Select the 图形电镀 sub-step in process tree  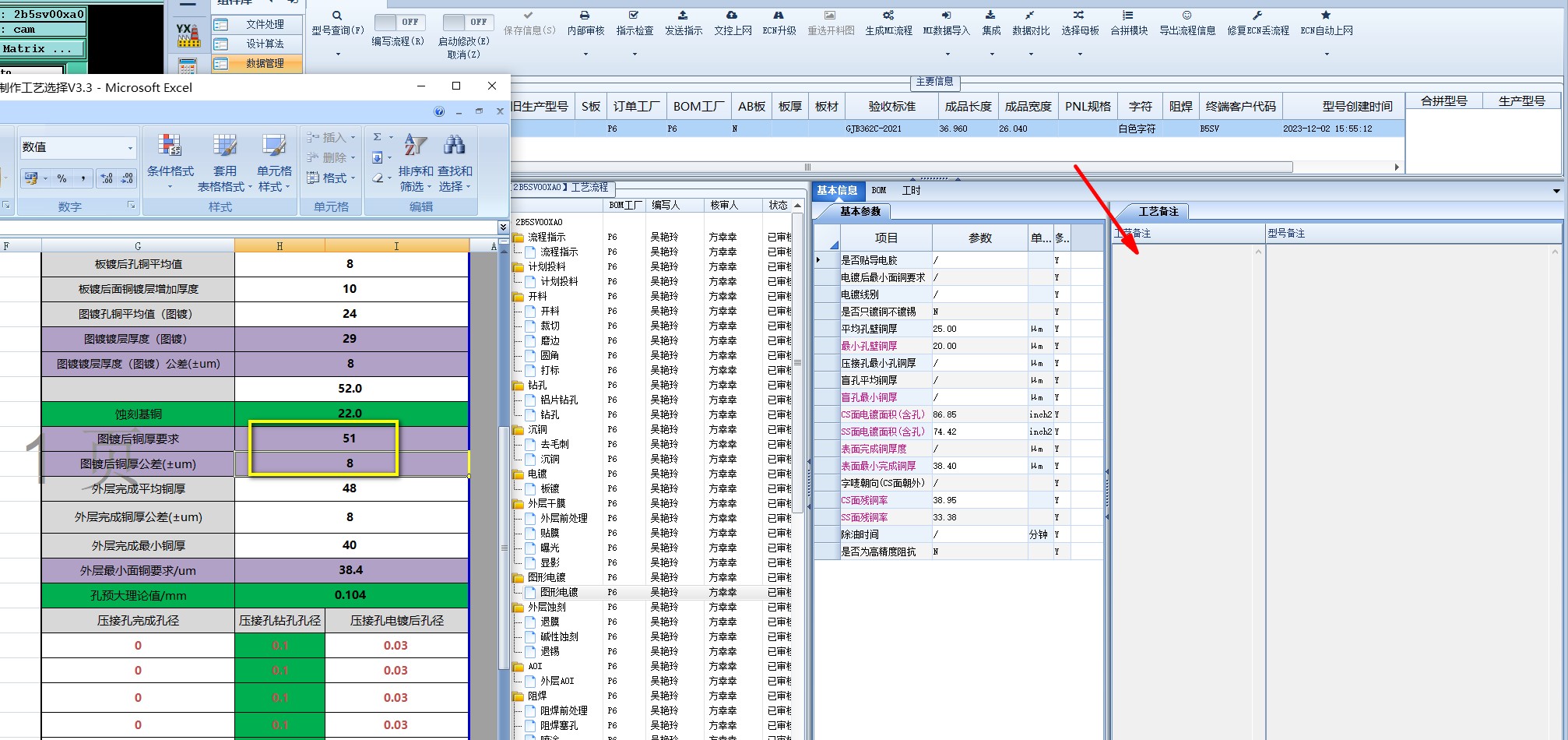(x=559, y=592)
